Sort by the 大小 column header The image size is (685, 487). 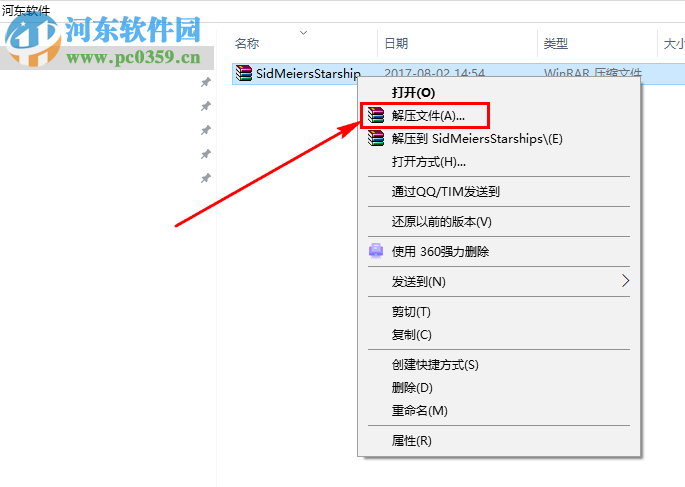click(674, 43)
